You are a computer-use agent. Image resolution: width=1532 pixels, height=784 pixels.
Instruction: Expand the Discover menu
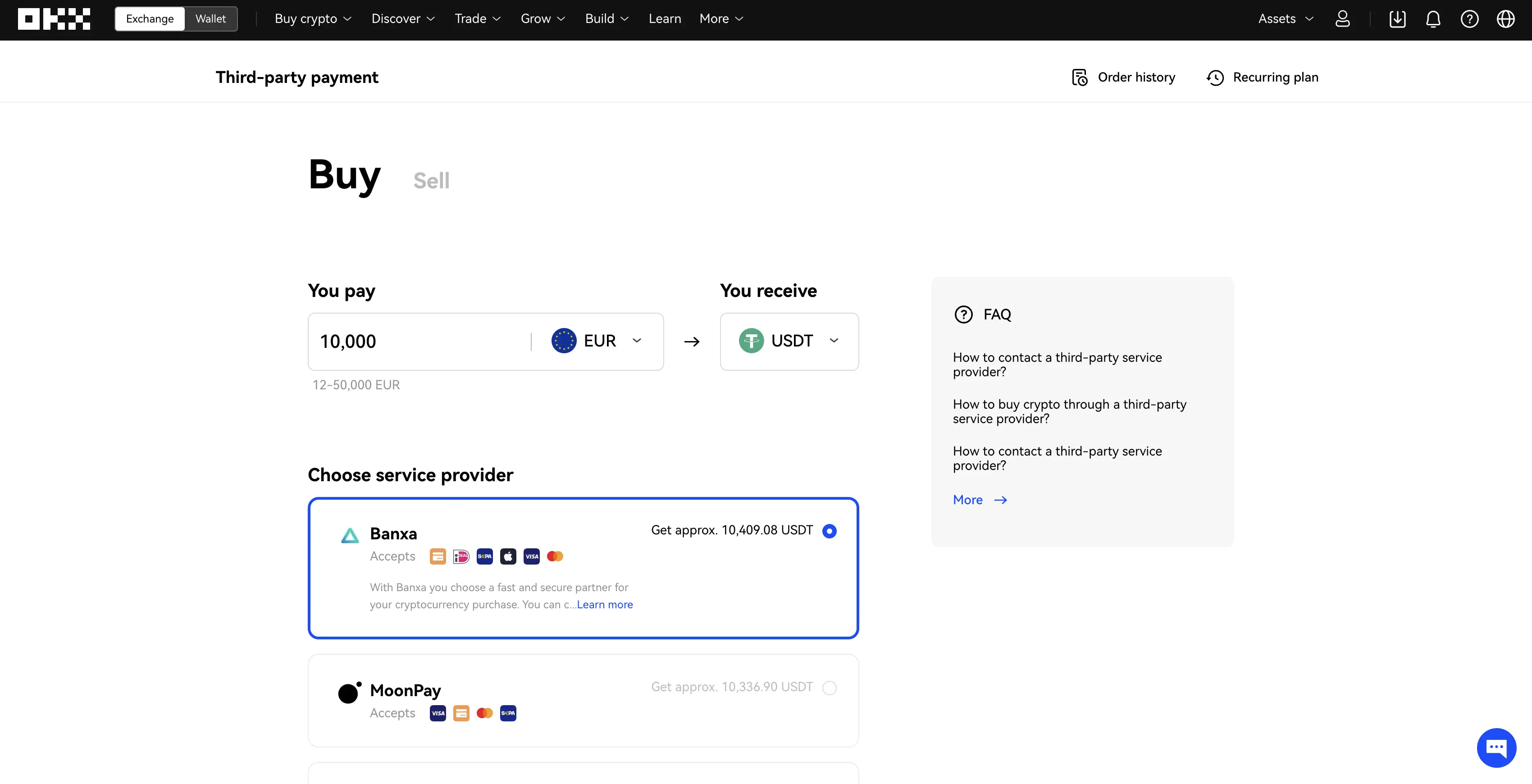pos(403,19)
